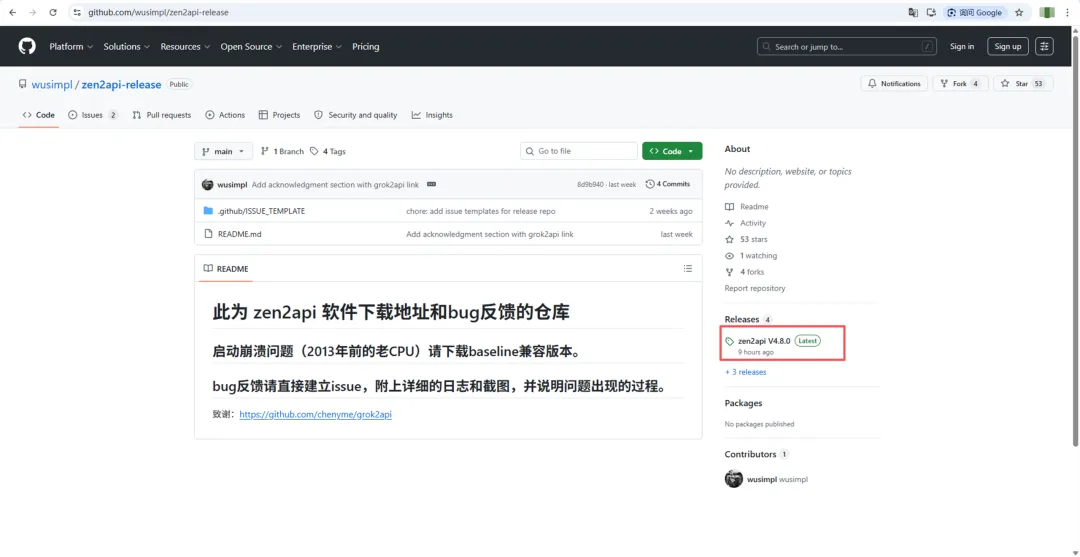1080x557 pixels.
Task: Show the + 3 releases link
Action: pyautogui.click(x=745, y=372)
